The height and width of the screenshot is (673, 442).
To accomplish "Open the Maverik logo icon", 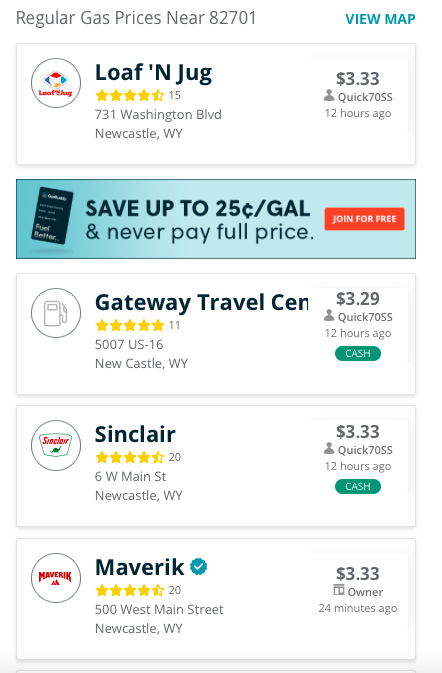I will [x=56, y=578].
